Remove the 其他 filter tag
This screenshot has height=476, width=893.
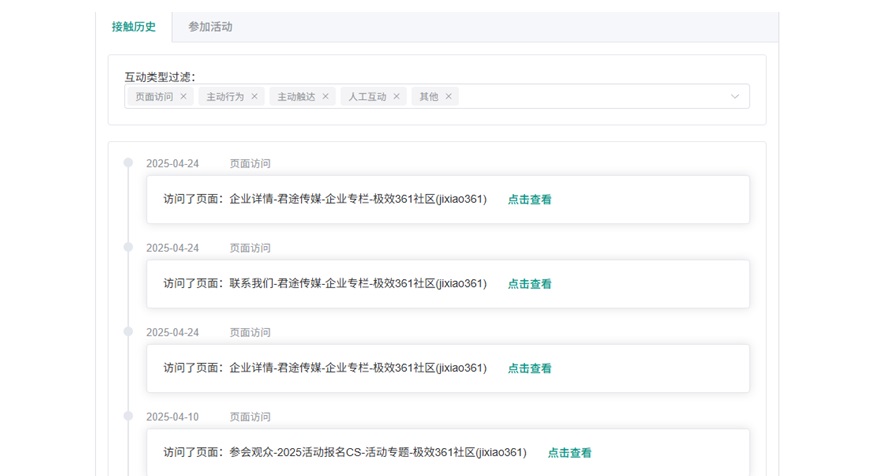coord(449,96)
